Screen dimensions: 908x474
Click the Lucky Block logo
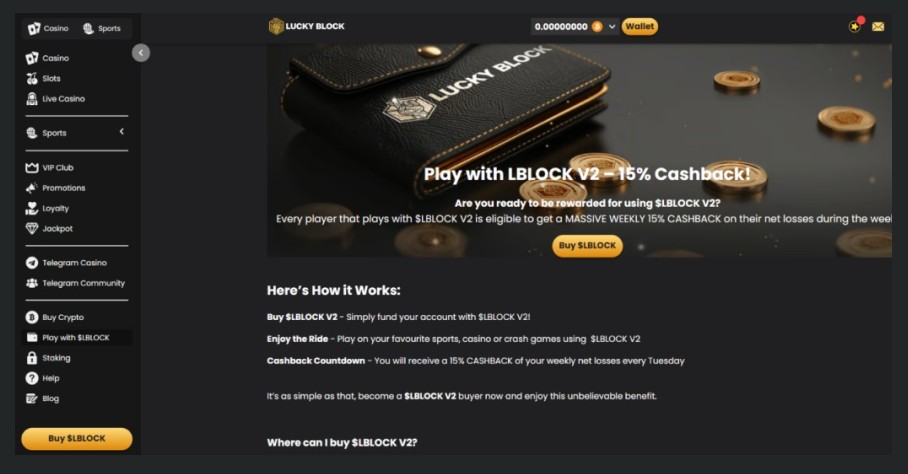pos(306,26)
